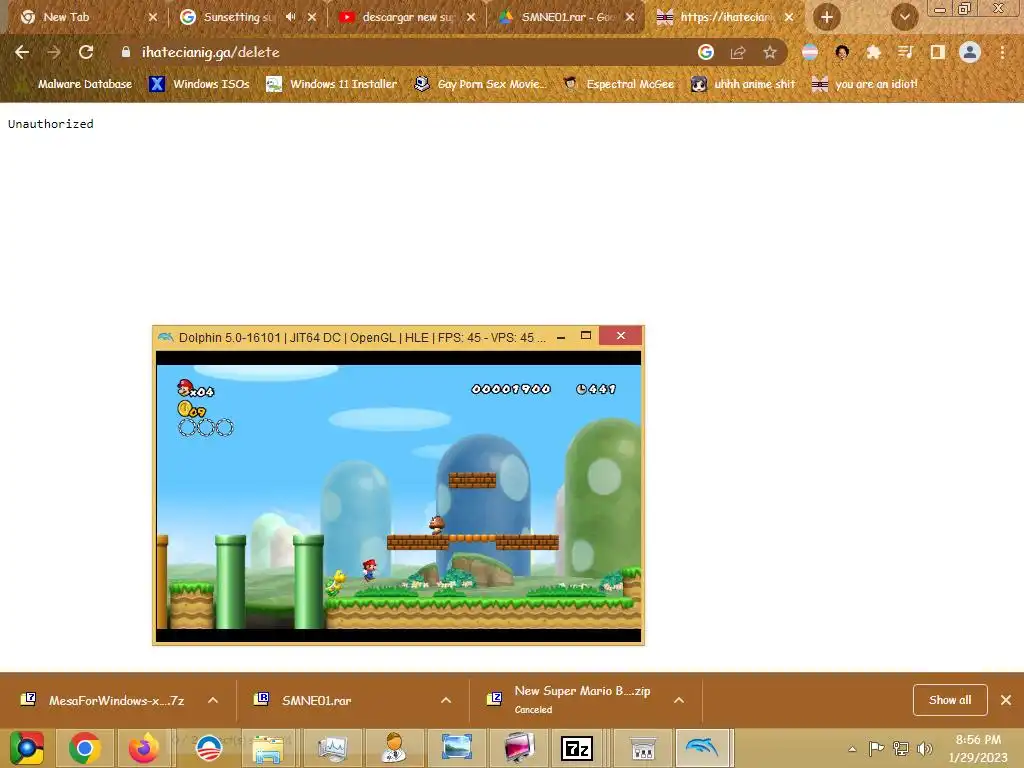Open network status tray icon
The height and width of the screenshot is (768, 1024).
click(x=901, y=748)
